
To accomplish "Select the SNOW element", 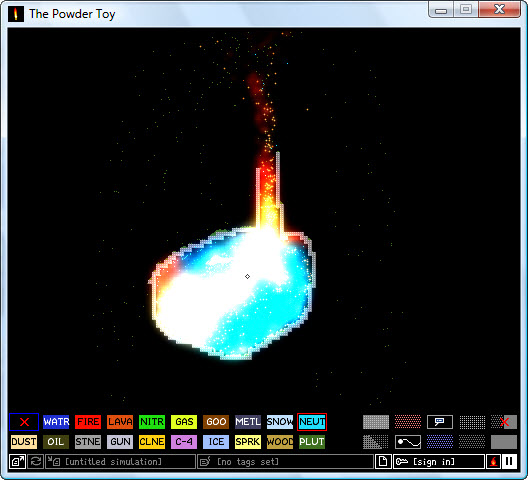I will 280,422.
